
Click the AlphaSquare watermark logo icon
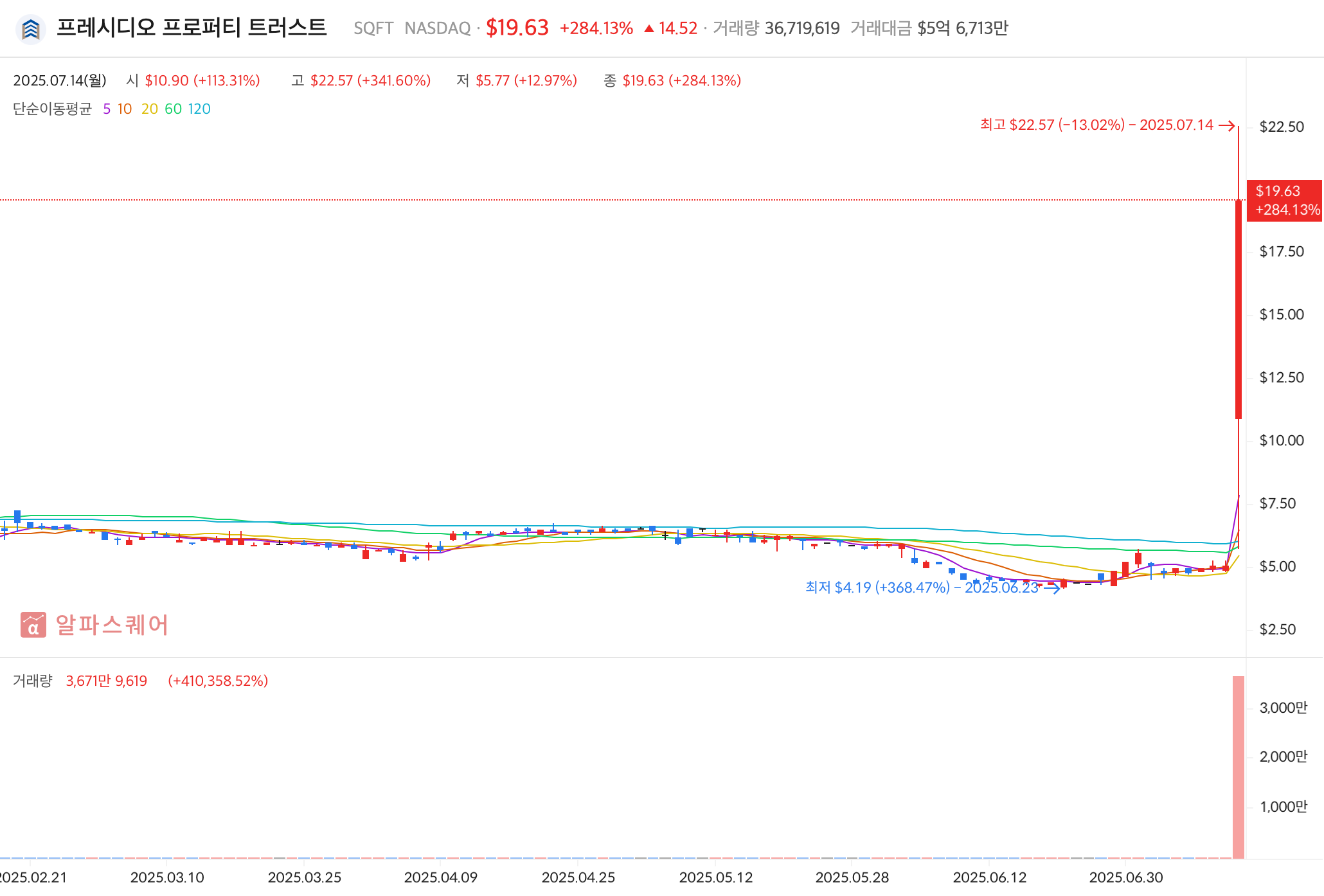tap(33, 625)
